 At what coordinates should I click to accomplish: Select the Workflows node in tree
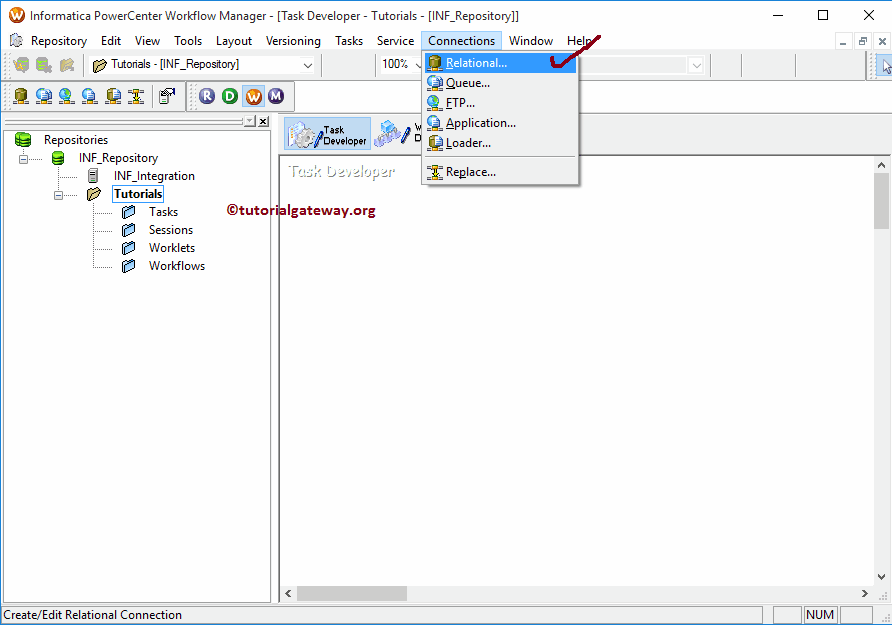(177, 266)
